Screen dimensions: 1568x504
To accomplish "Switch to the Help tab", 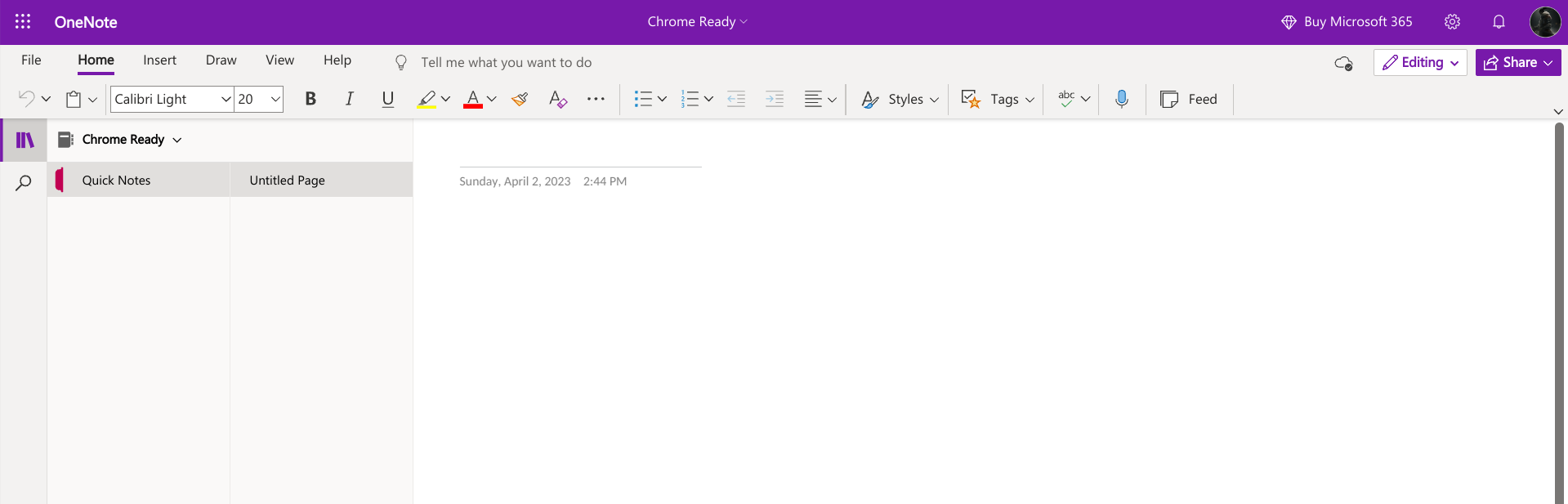I will (x=337, y=60).
